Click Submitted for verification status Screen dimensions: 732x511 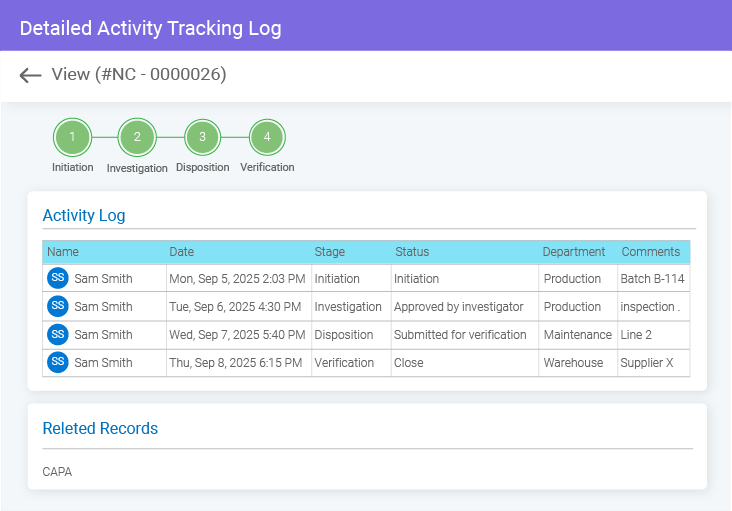click(460, 335)
